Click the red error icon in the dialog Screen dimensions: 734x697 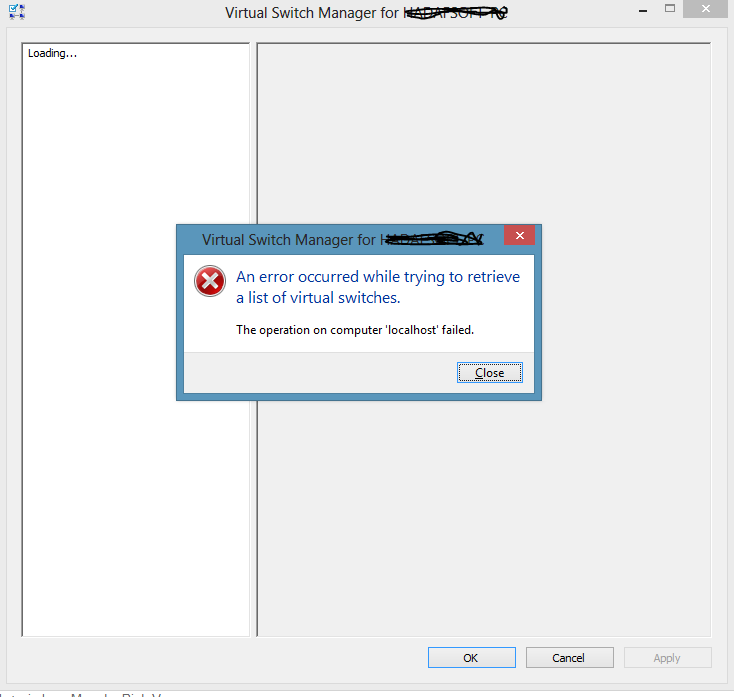[210, 281]
